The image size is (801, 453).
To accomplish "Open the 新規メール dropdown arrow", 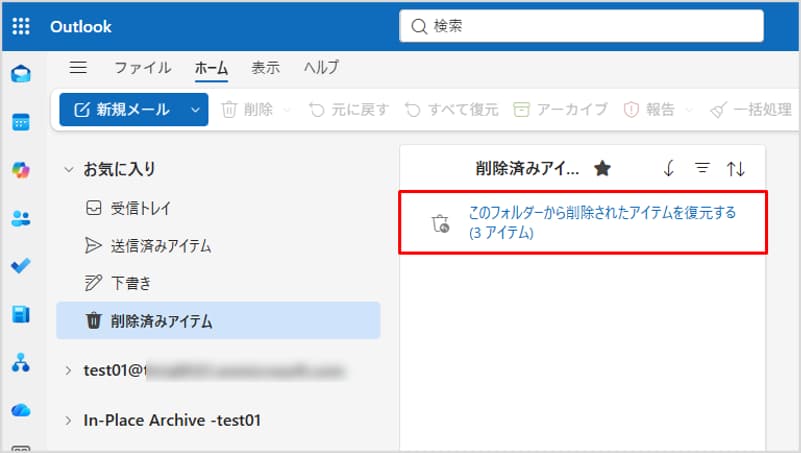I will click(194, 110).
